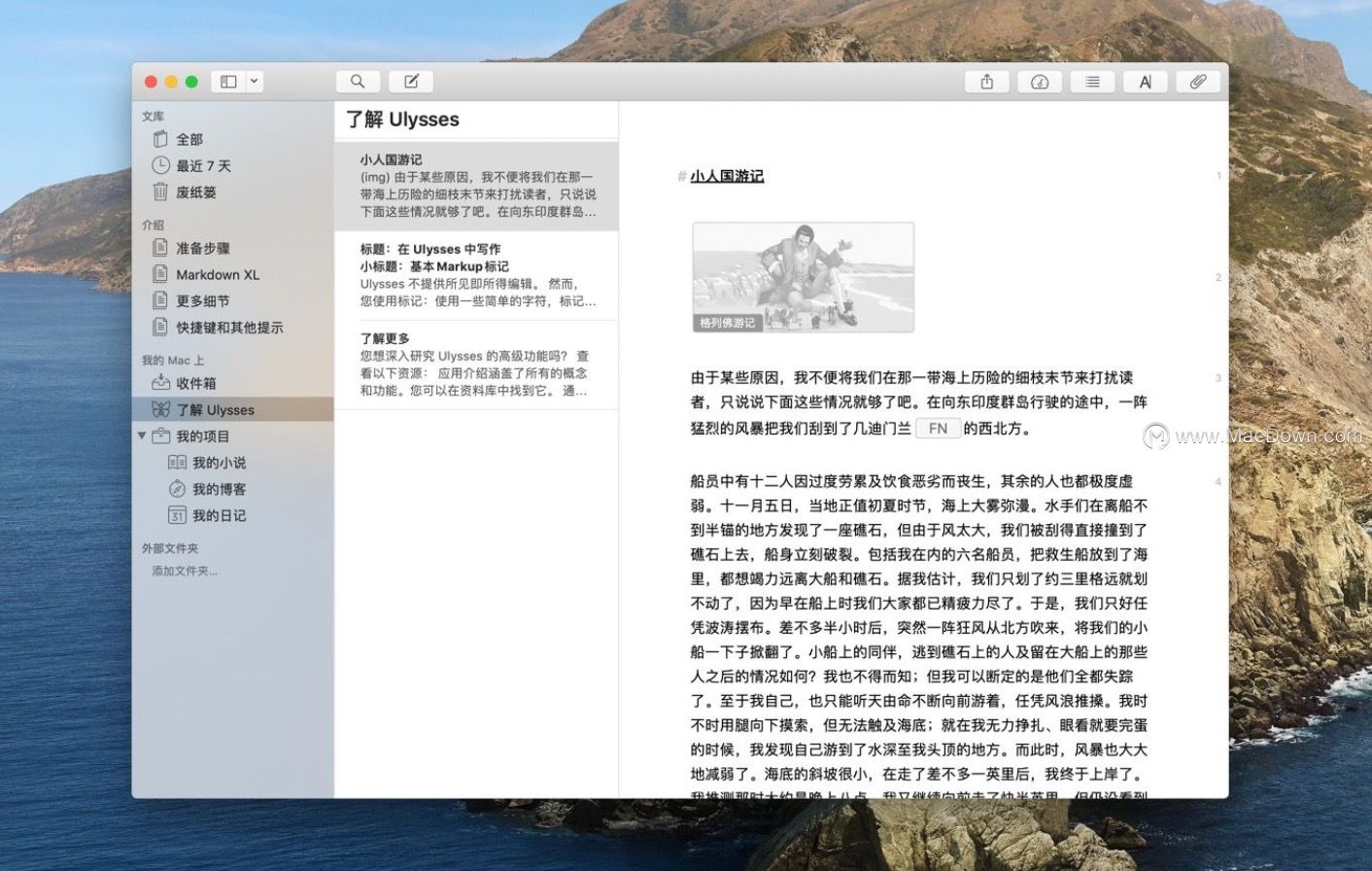Image resolution: width=1372 pixels, height=871 pixels.
Task: Open the attachments paperclip icon
Action: (1198, 82)
